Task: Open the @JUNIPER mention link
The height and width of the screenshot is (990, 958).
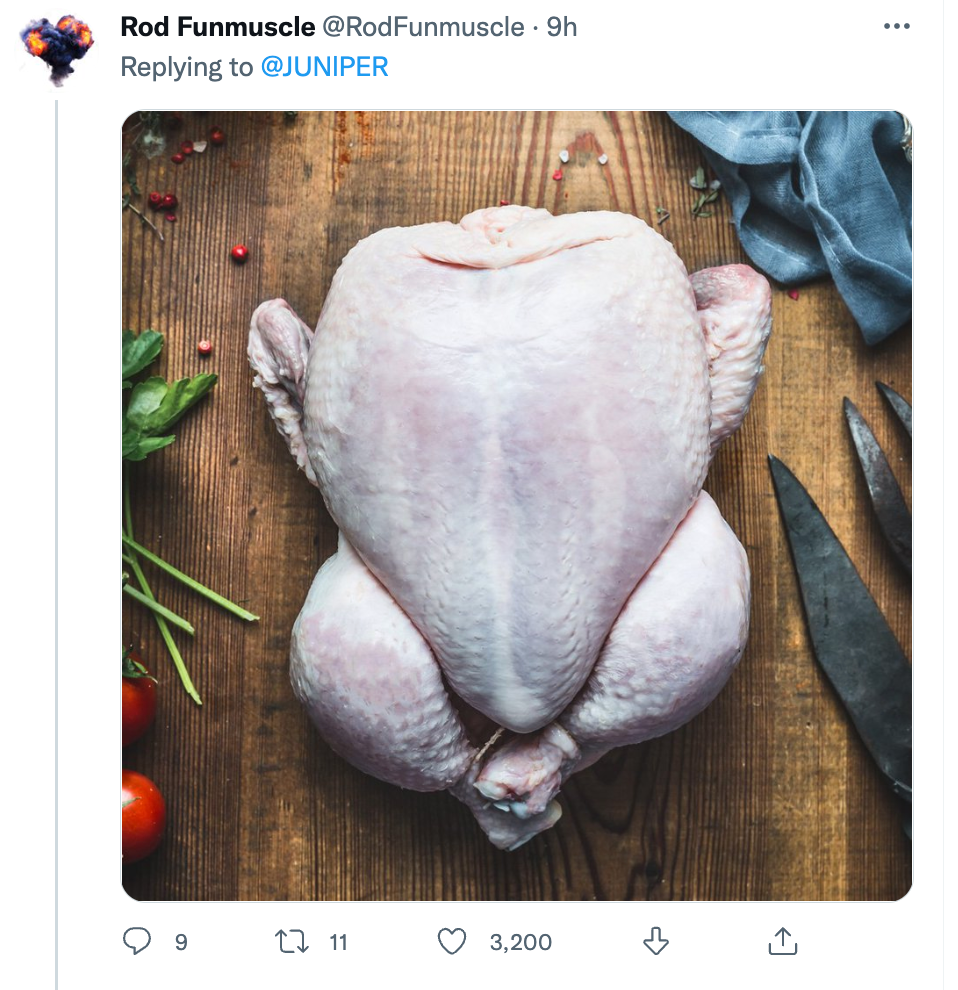Action: (x=324, y=67)
